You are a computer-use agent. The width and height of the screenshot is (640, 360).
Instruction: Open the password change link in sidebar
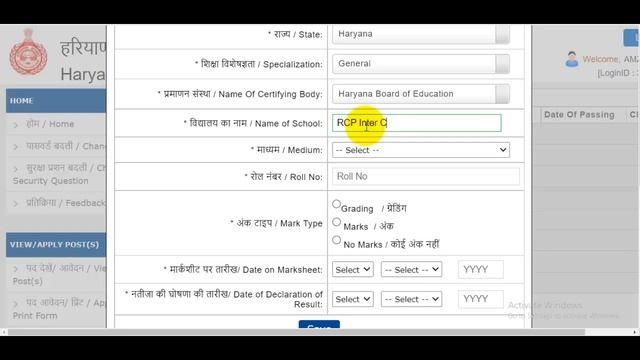click(65, 146)
